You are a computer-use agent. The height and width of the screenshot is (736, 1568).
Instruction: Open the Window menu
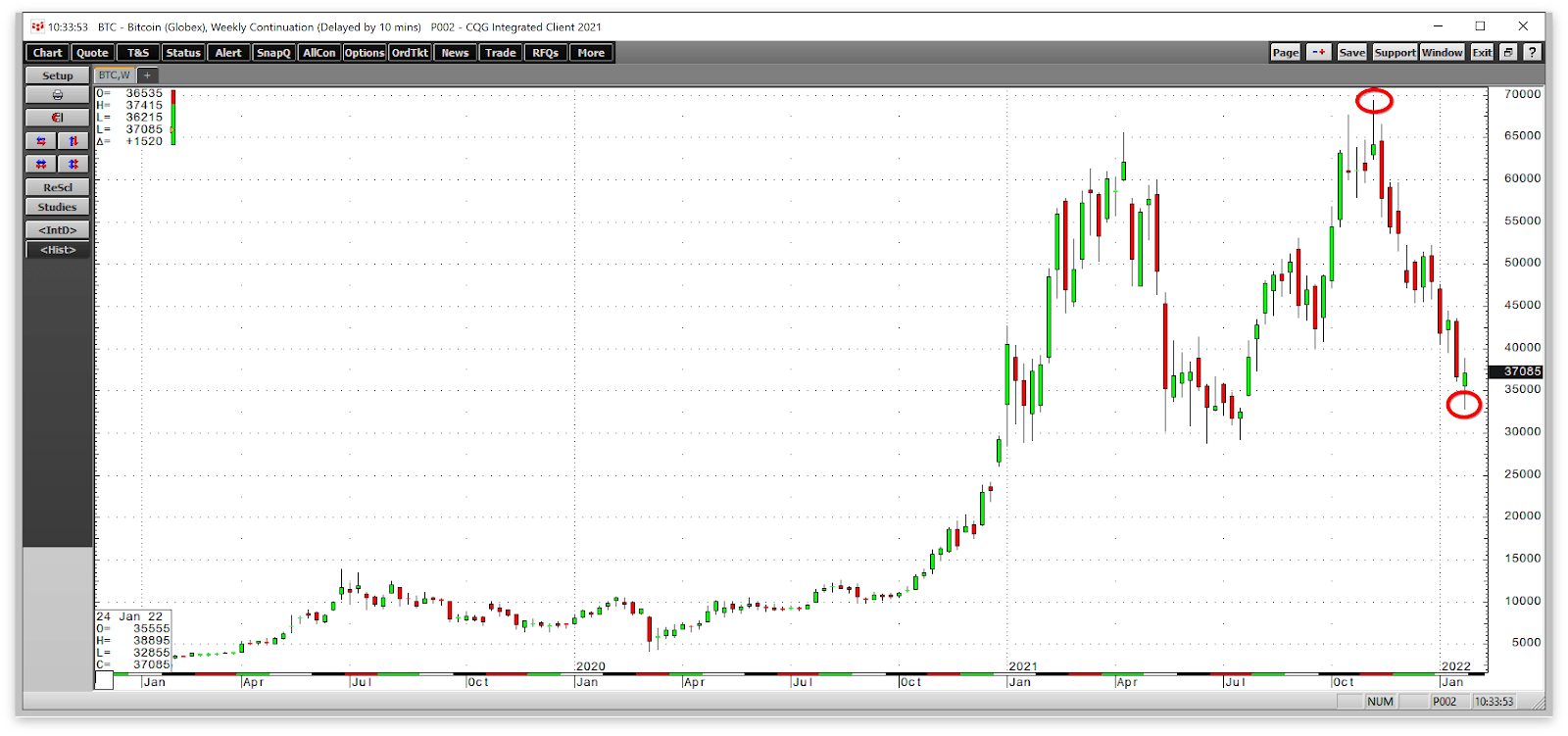(x=1443, y=53)
